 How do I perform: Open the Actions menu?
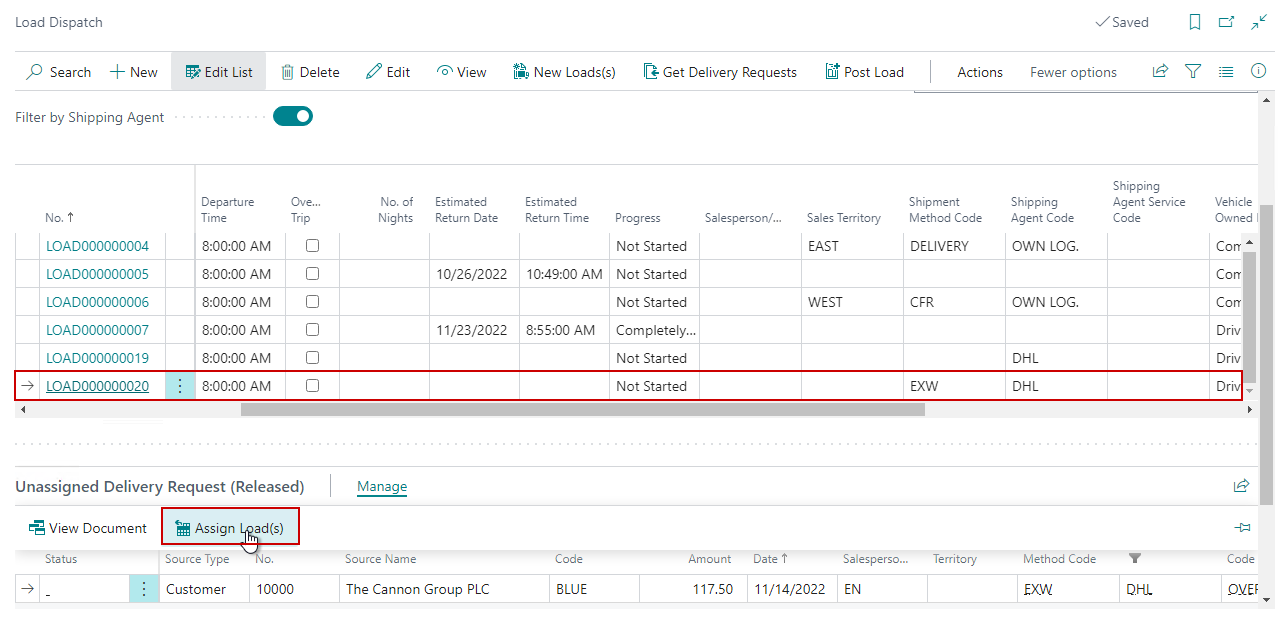[980, 72]
